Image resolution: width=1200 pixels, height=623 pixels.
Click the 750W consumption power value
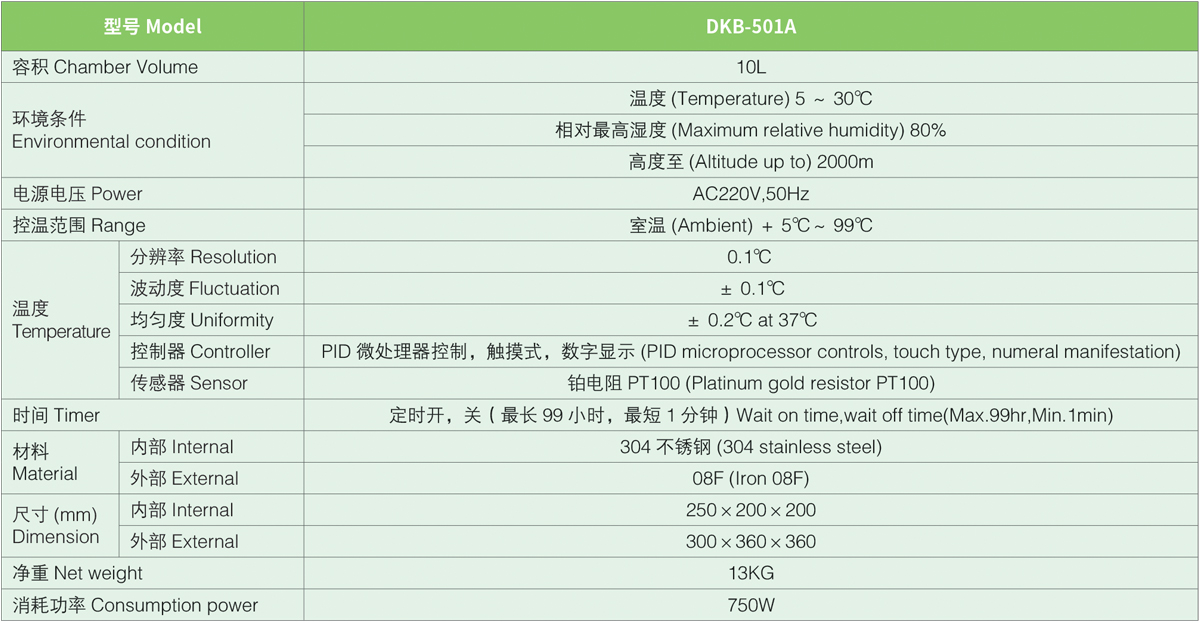(x=750, y=605)
